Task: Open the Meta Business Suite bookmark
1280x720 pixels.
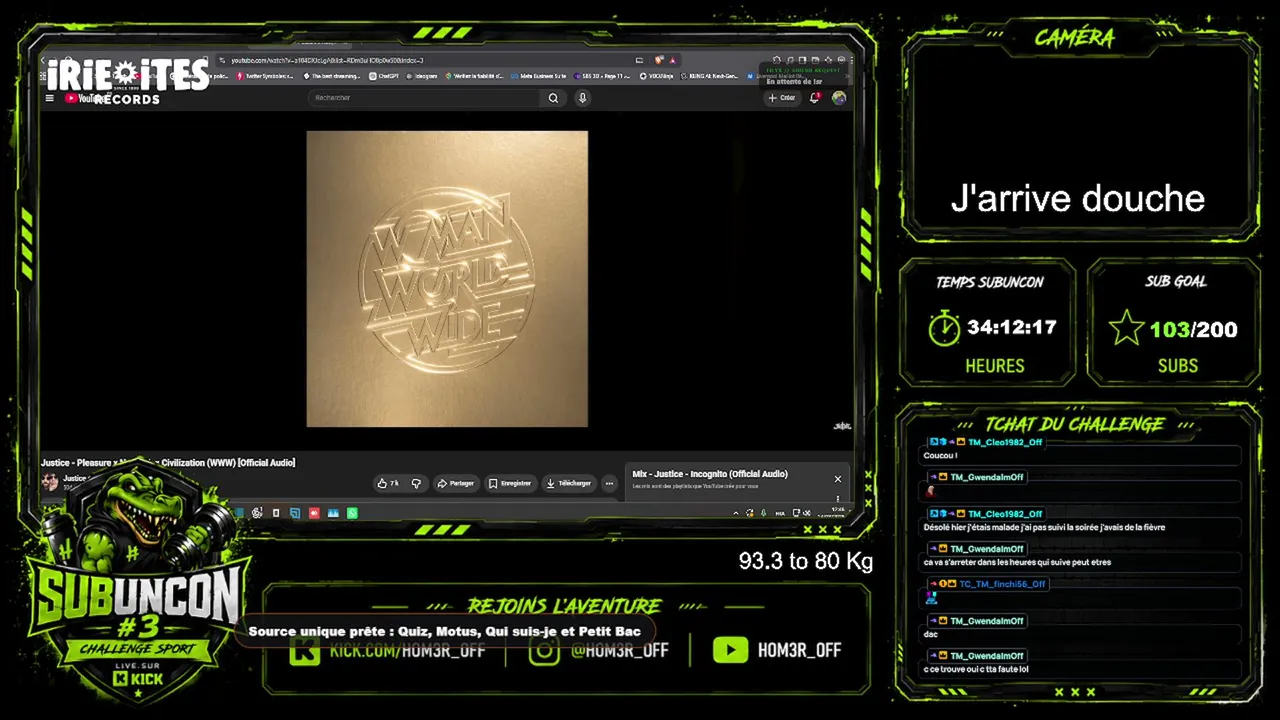Action: tap(540, 76)
